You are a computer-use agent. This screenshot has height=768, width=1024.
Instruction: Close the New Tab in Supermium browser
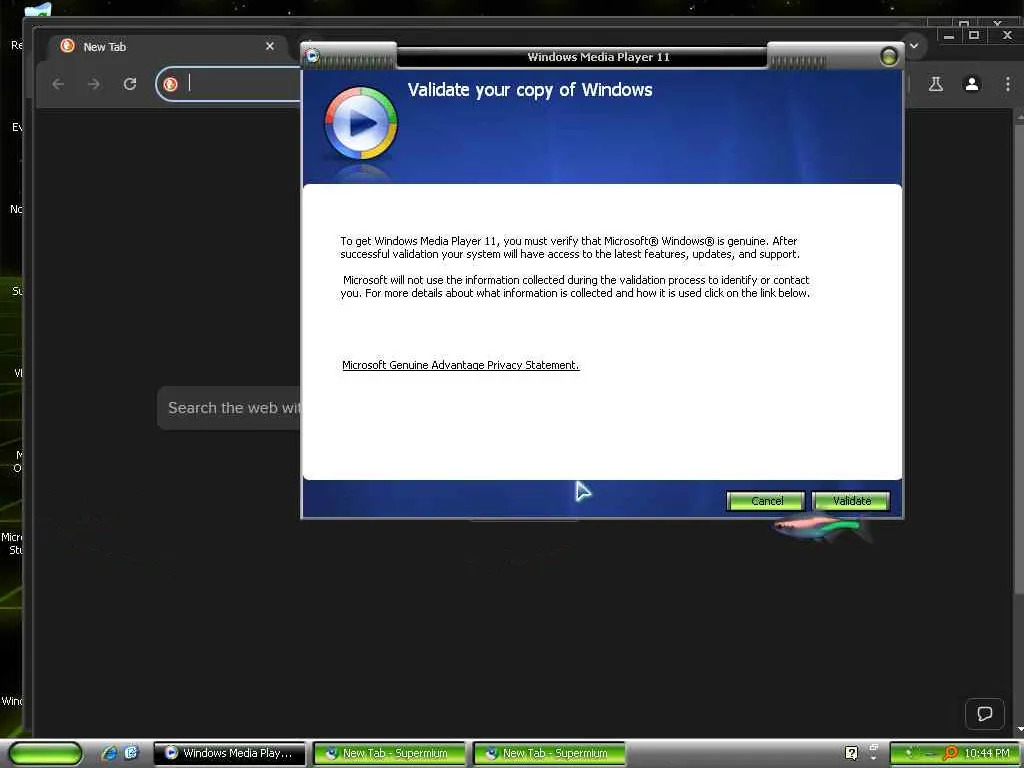(270, 46)
